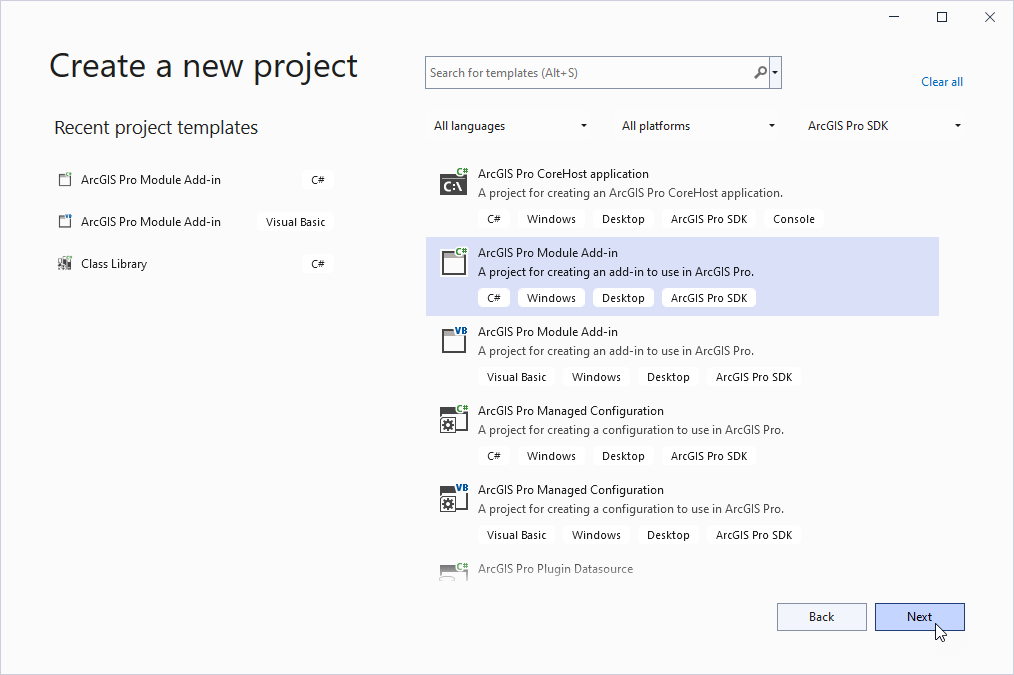
Task: Click recent Visual Basic Module Add-in icon
Action: click(65, 222)
